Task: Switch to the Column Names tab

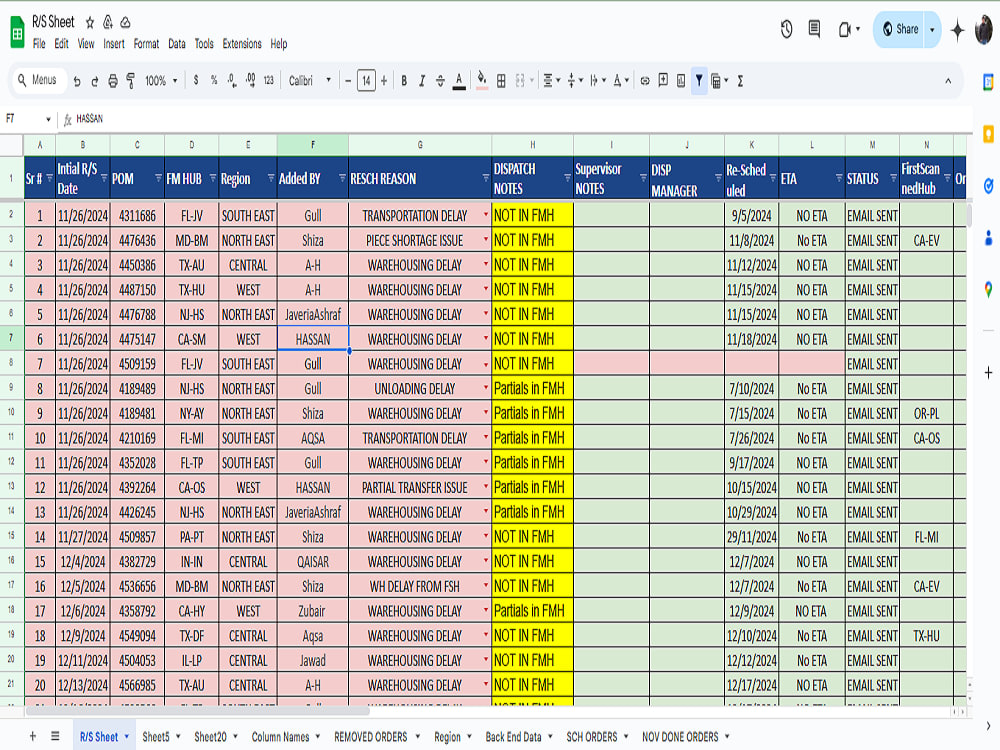Action: pos(280,737)
